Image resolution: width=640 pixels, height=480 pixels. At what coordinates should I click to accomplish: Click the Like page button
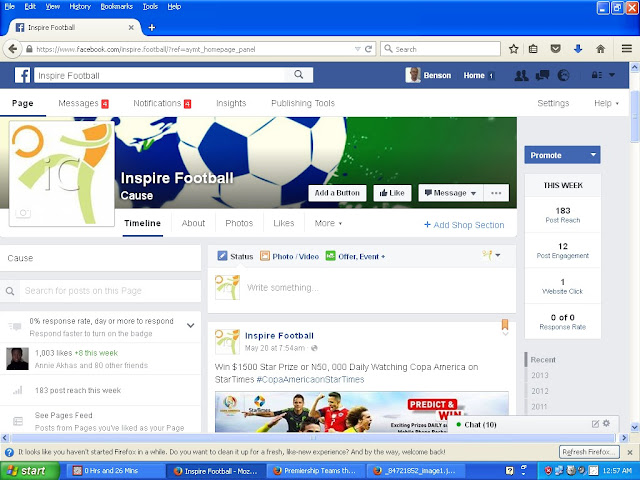coord(392,193)
